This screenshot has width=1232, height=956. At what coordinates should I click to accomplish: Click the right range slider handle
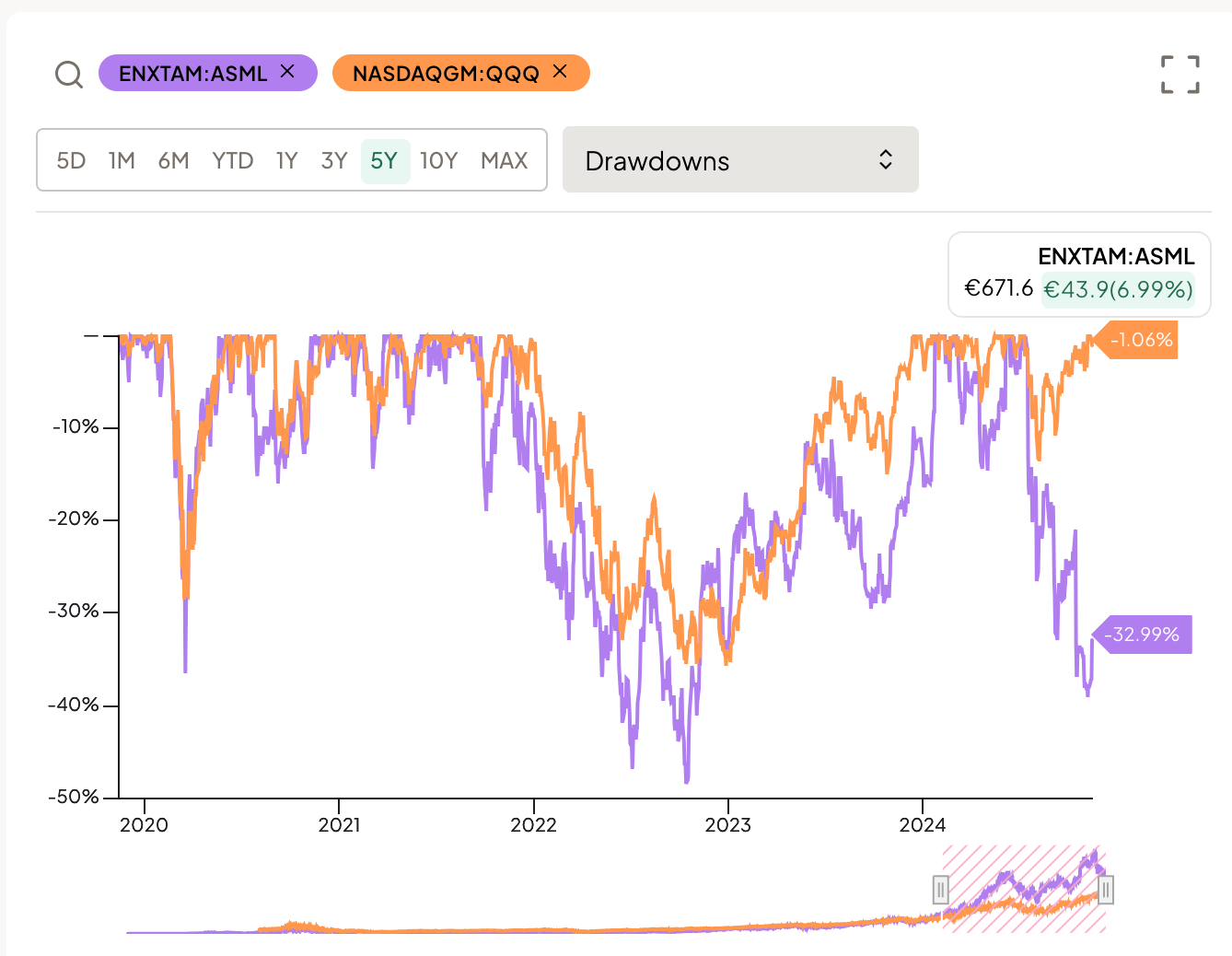click(1106, 890)
